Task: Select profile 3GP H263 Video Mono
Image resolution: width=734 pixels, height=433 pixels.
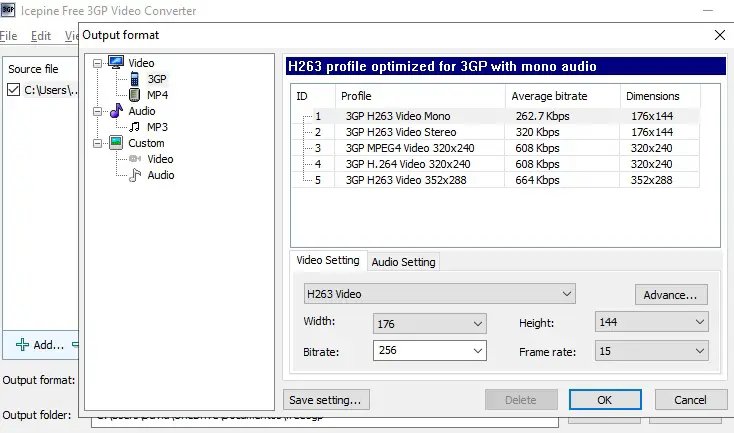Action: tap(398, 116)
